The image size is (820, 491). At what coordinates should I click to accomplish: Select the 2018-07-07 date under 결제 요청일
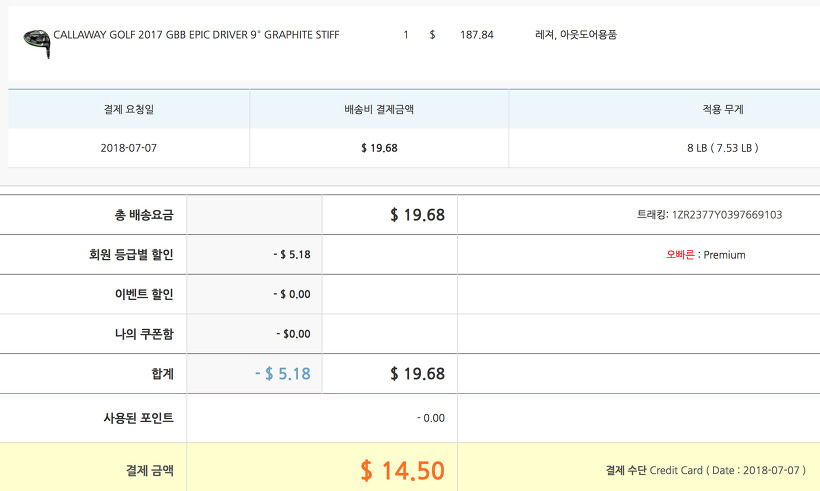point(129,148)
